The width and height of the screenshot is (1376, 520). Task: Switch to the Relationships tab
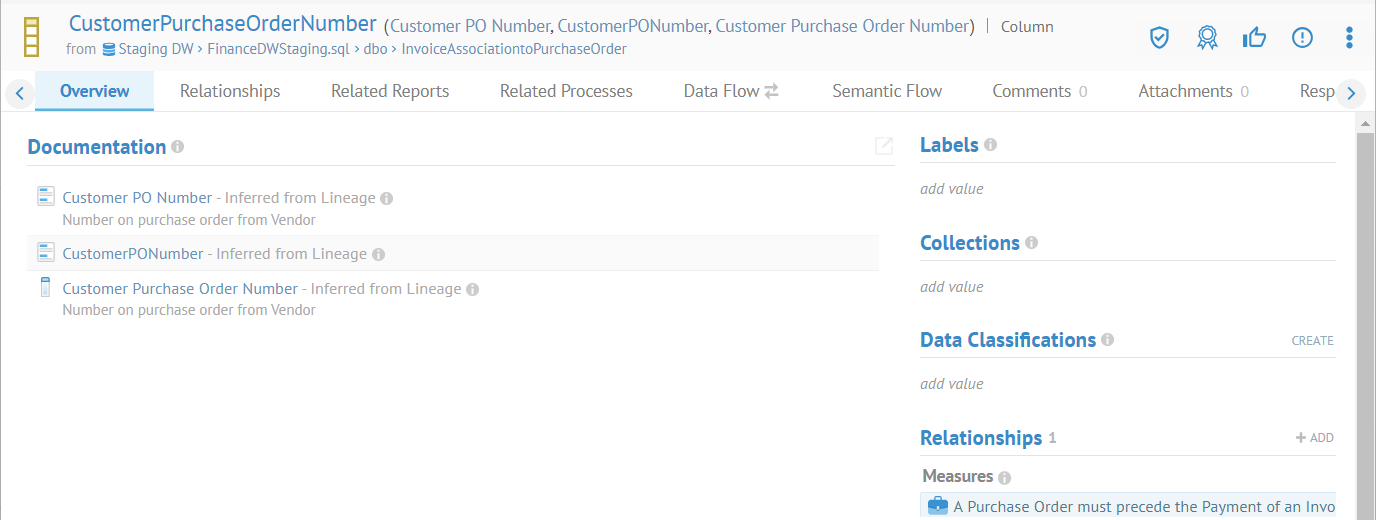(230, 91)
